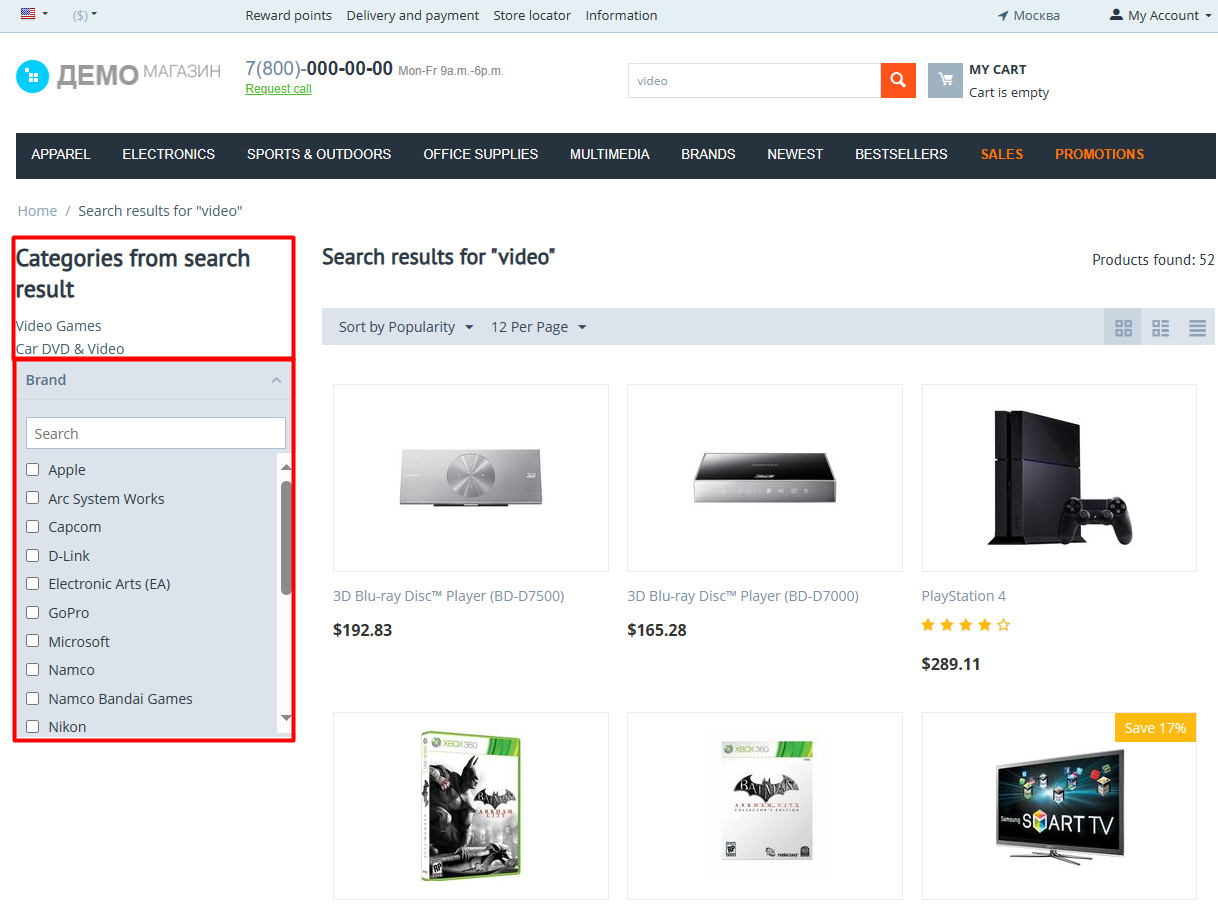Viewport: 1218px width, 907px height.
Task: Collapse the Brand filter section
Action: pos(276,380)
